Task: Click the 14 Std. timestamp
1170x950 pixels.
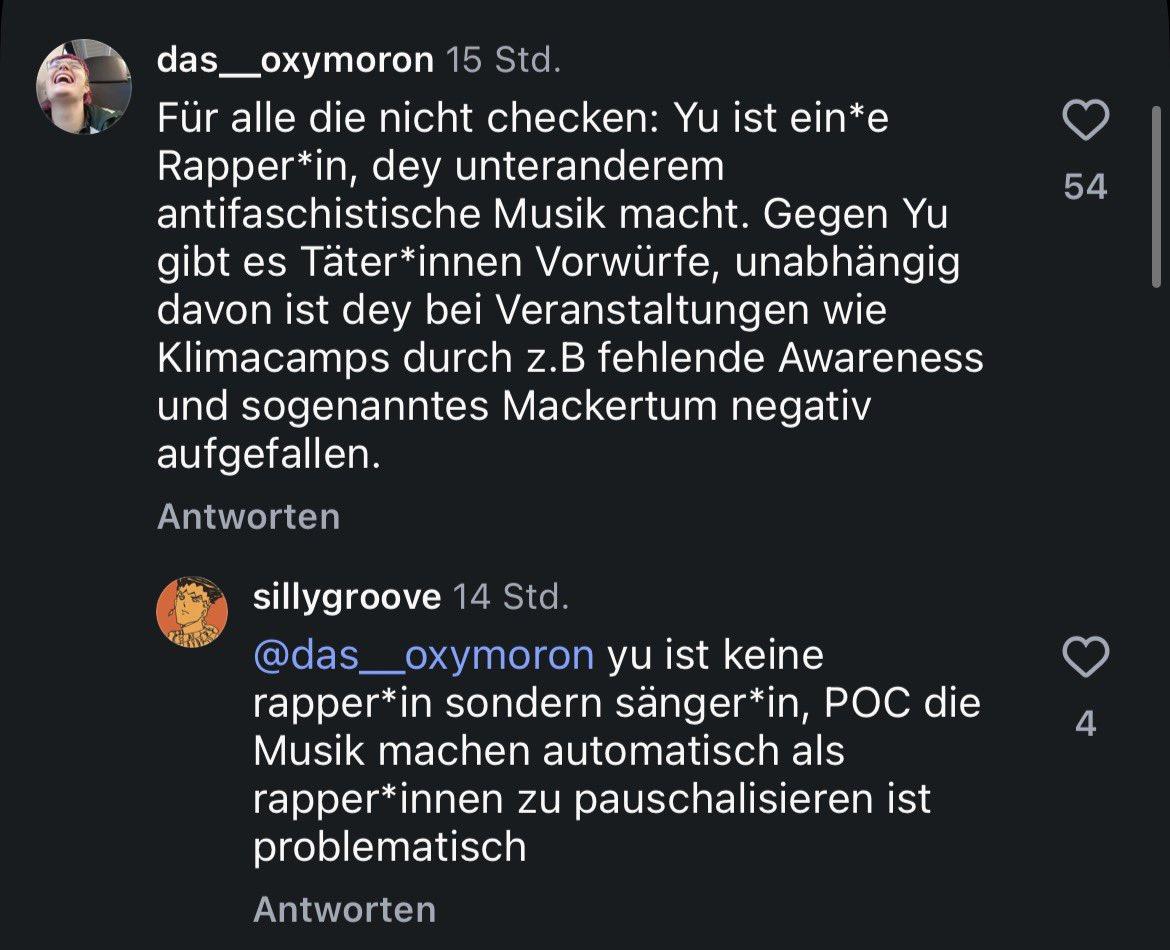Action: pos(511,597)
